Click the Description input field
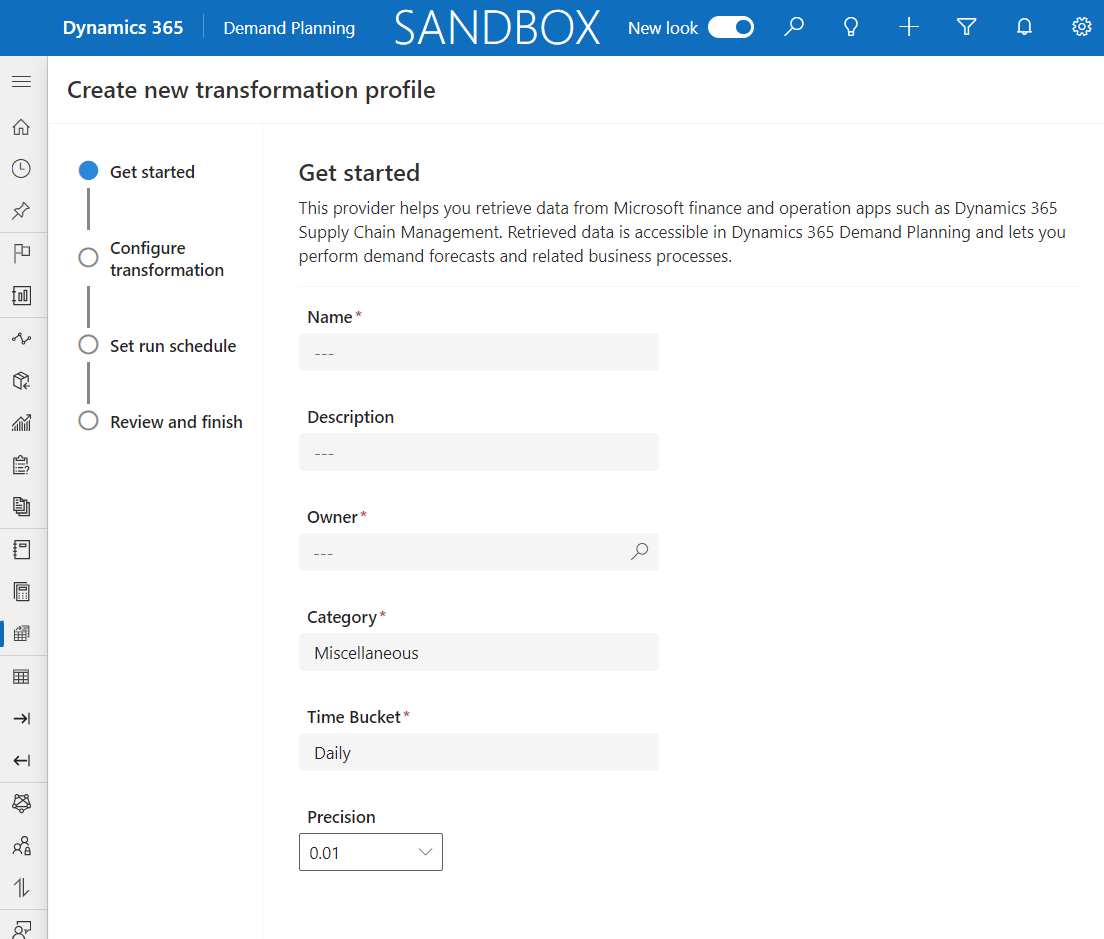This screenshot has height=939, width=1104. coord(479,452)
